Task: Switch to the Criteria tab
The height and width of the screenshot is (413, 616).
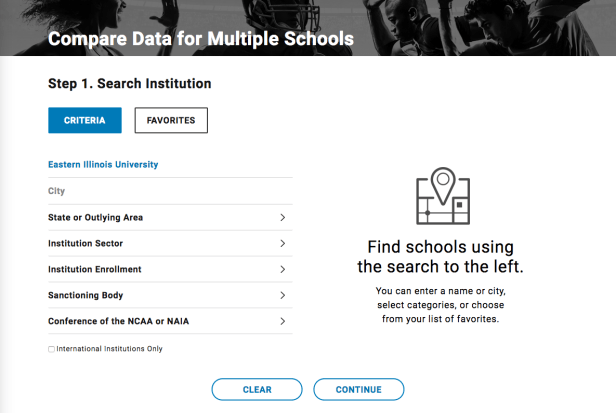Action: (x=85, y=121)
